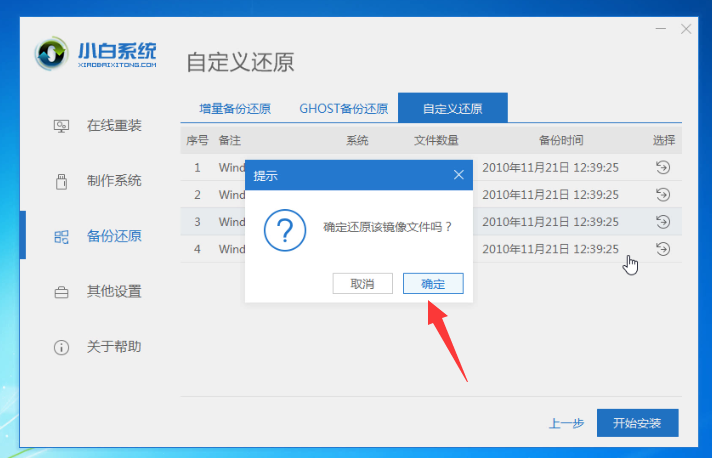The width and height of the screenshot is (712, 458).
Task: Click the 确定还原该镜像文件吗？ message text
Action: tap(387, 227)
